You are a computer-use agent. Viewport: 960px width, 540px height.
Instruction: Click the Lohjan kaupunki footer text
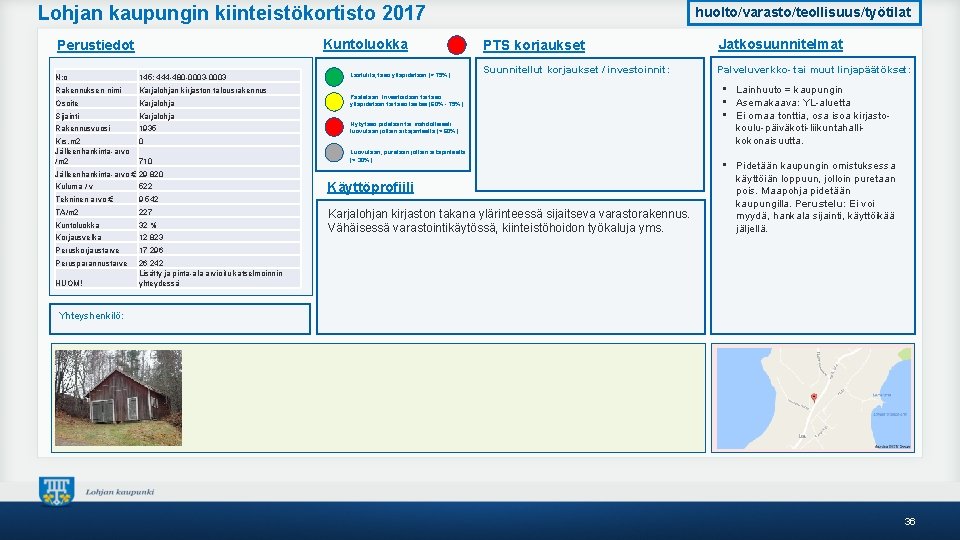point(120,492)
